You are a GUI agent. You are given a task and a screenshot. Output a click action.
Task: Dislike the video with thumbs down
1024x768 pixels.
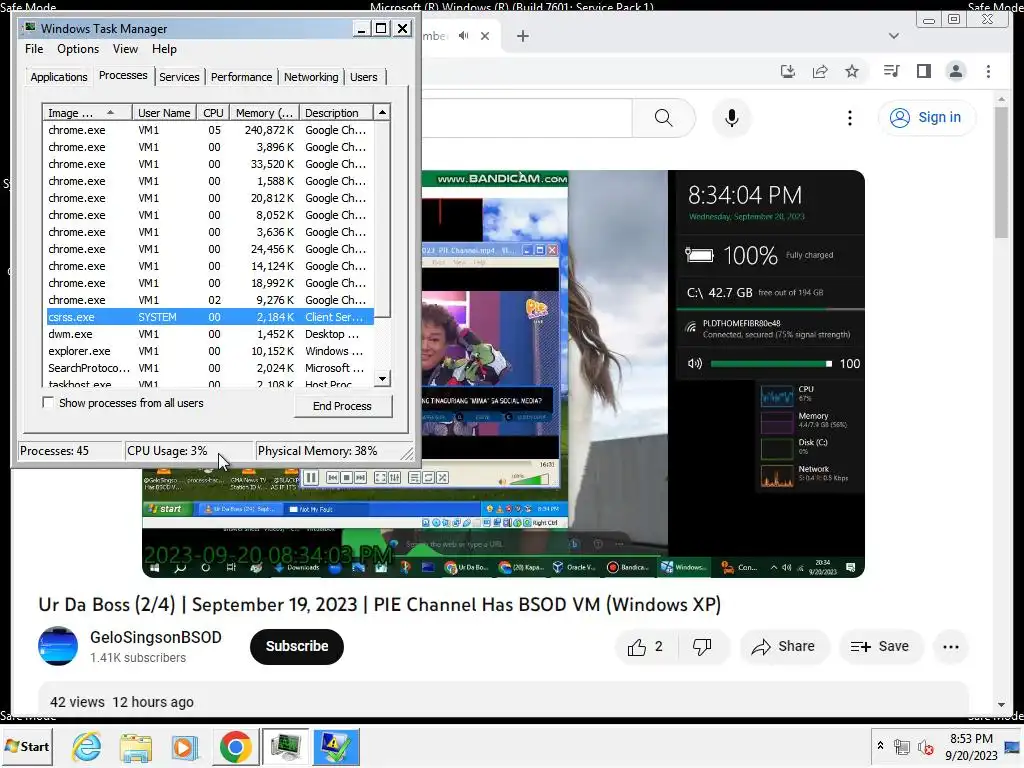702,647
